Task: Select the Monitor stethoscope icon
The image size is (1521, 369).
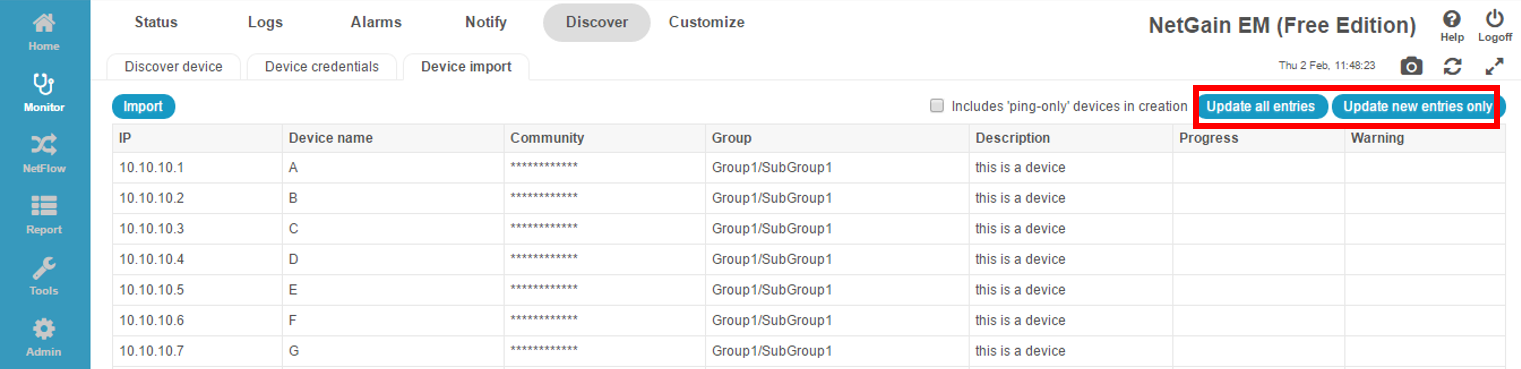Action: pos(44,84)
